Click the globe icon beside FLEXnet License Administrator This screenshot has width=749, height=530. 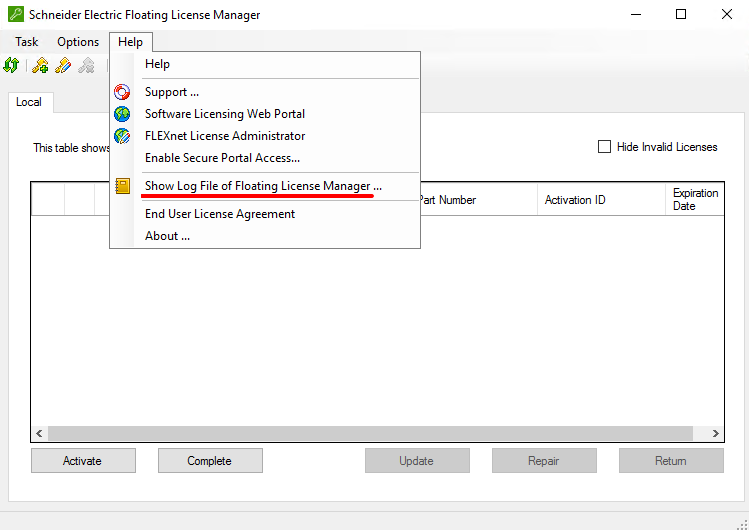pos(122,136)
